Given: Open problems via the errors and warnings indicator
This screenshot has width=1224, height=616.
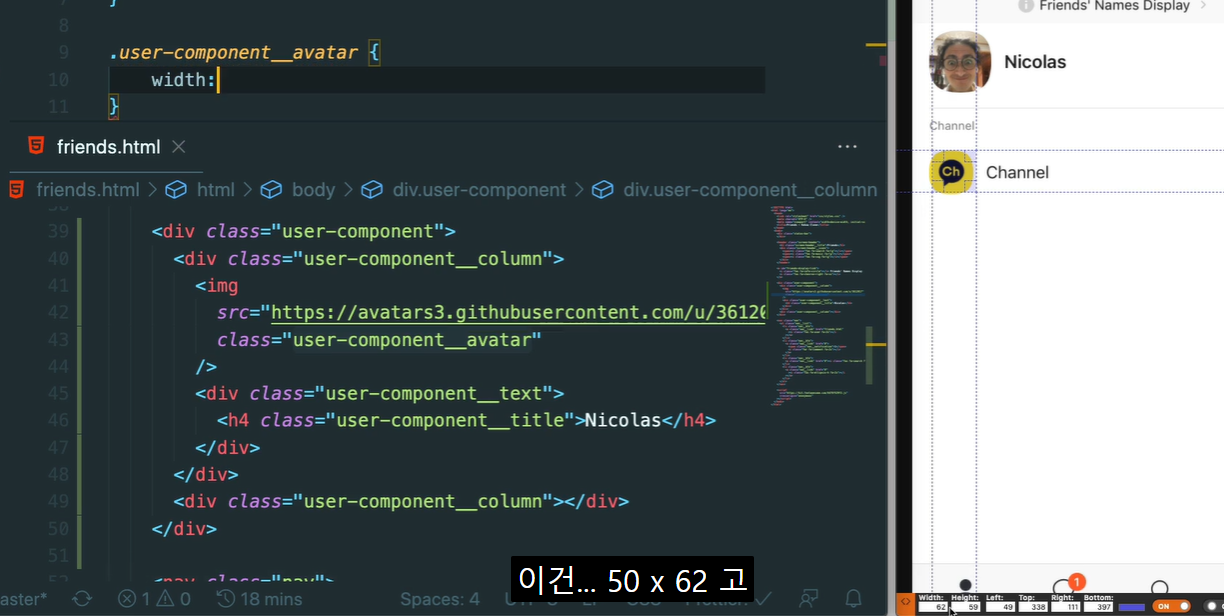Looking at the screenshot, I should 154,599.
